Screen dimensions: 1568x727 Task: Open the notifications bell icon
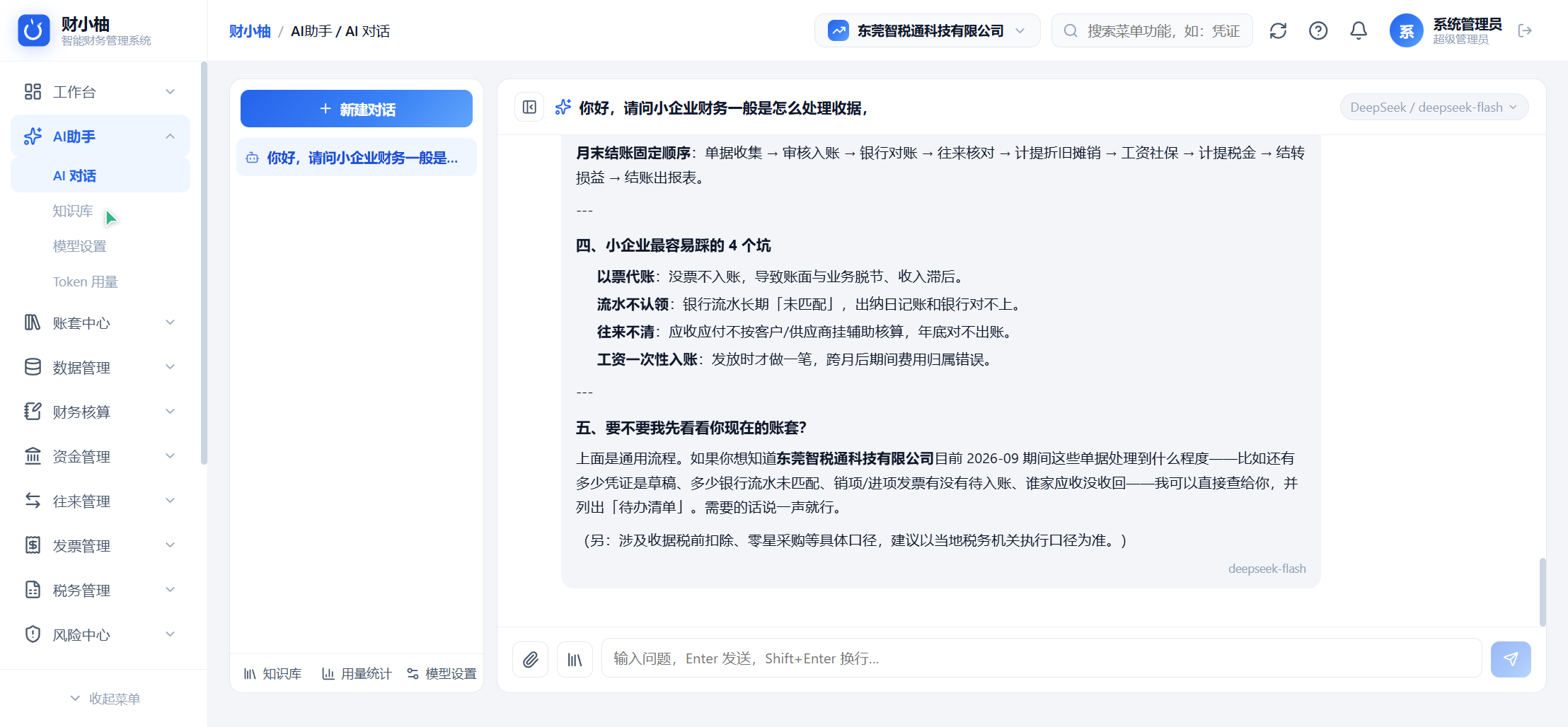click(x=1359, y=30)
